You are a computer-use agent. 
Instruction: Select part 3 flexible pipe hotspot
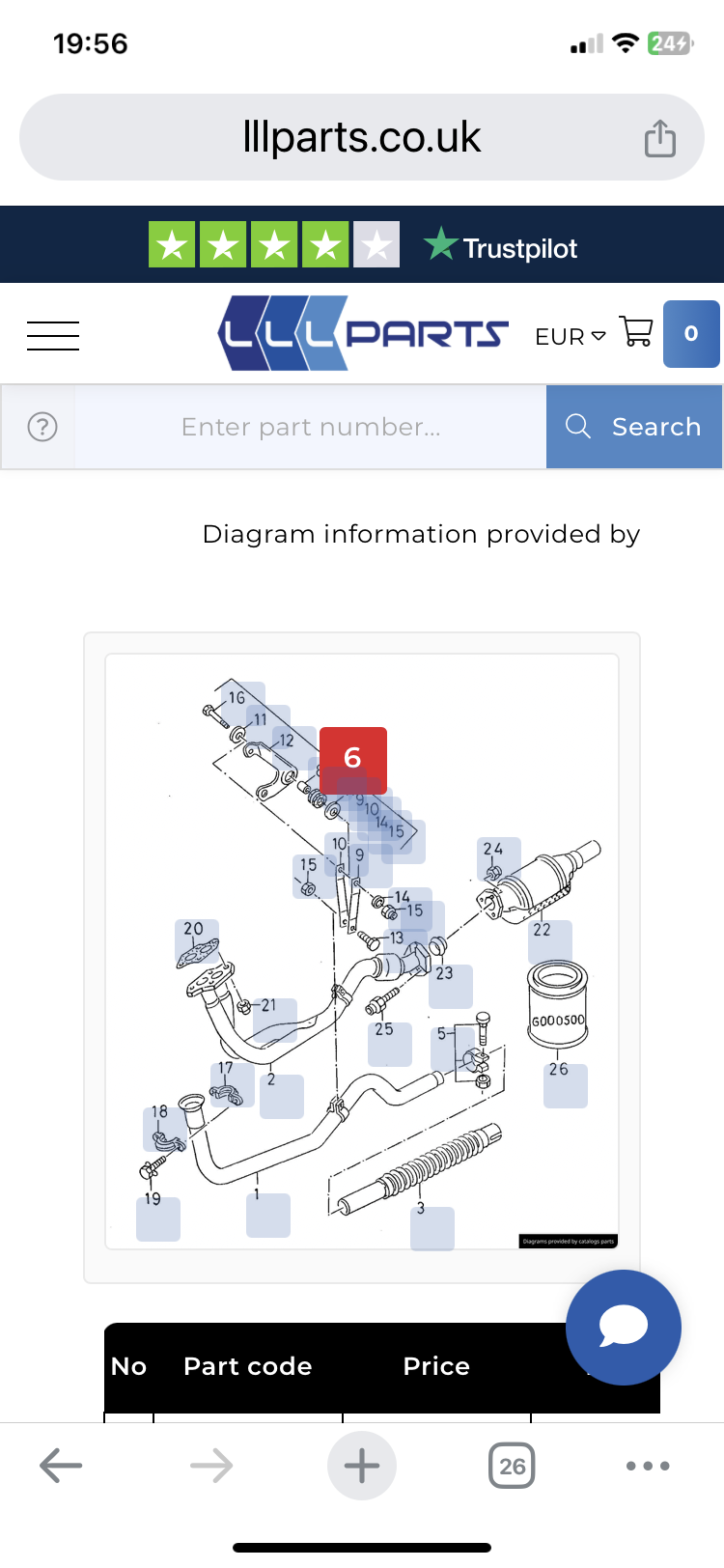(x=432, y=1228)
